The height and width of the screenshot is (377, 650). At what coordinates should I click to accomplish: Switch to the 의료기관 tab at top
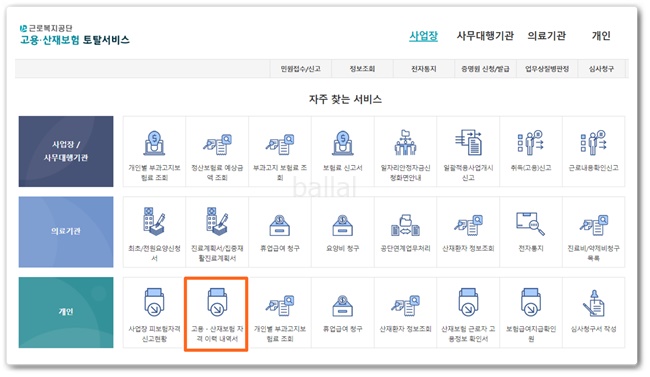click(547, 36)
